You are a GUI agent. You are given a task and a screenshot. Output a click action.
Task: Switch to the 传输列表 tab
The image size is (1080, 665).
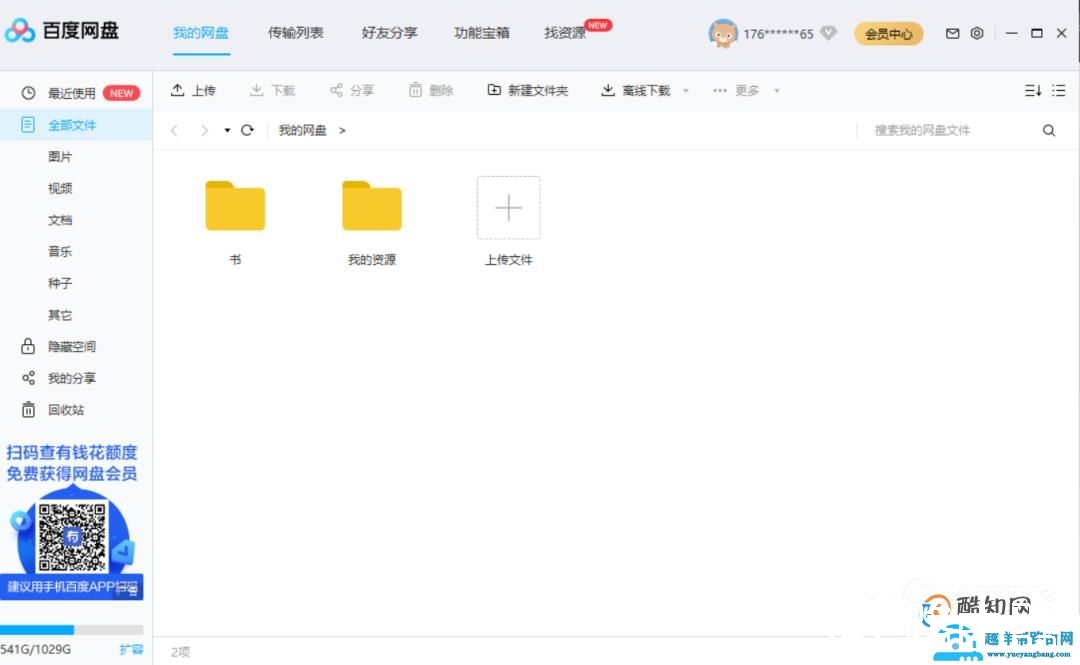point(295,32)
